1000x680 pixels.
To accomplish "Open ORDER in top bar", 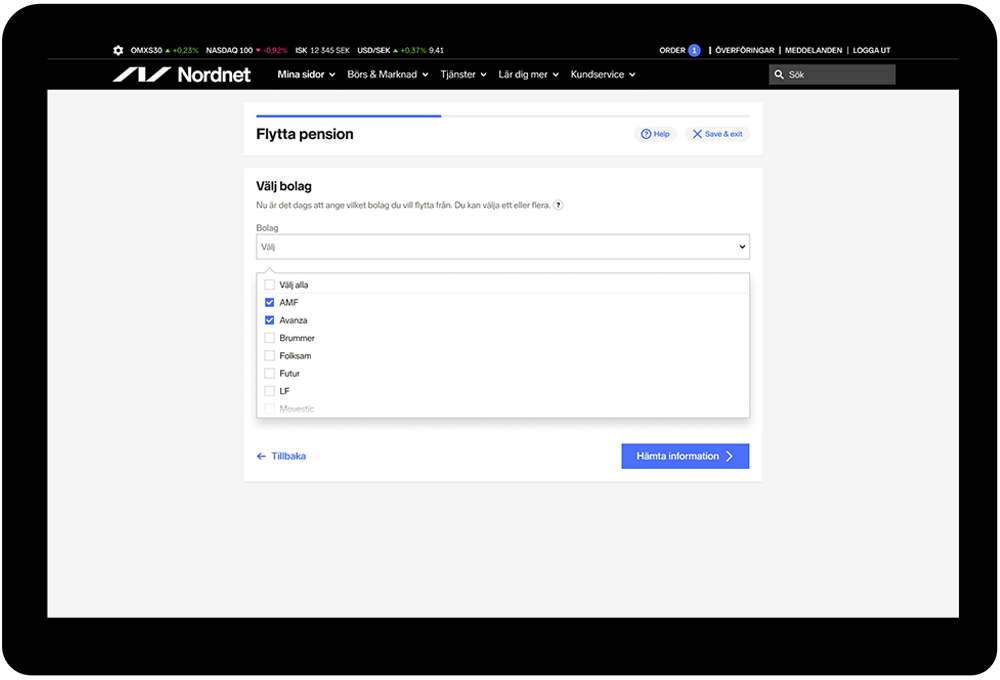I will point(672,50).
